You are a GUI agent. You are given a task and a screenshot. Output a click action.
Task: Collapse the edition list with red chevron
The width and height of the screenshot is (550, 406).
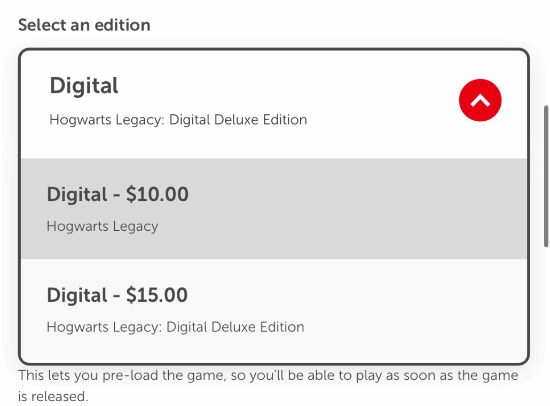point(480,100)
